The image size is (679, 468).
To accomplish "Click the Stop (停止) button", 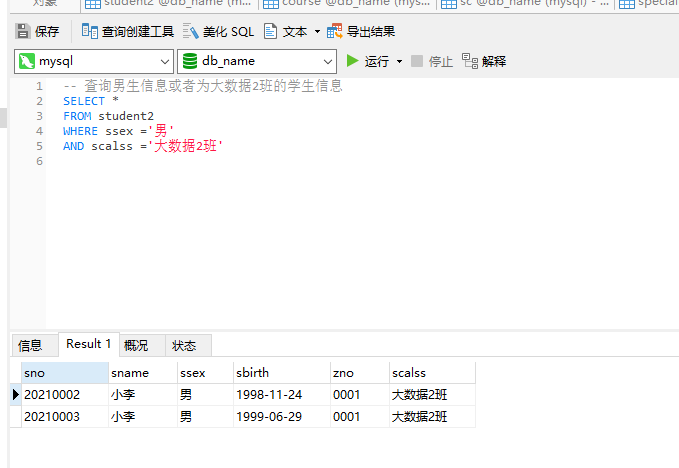I will pos(432,61).
